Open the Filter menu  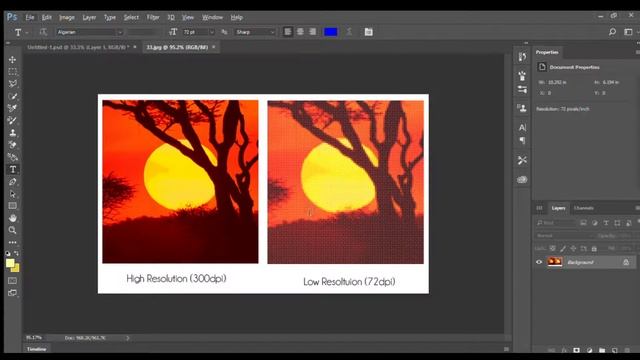click(x=153, y=17)
